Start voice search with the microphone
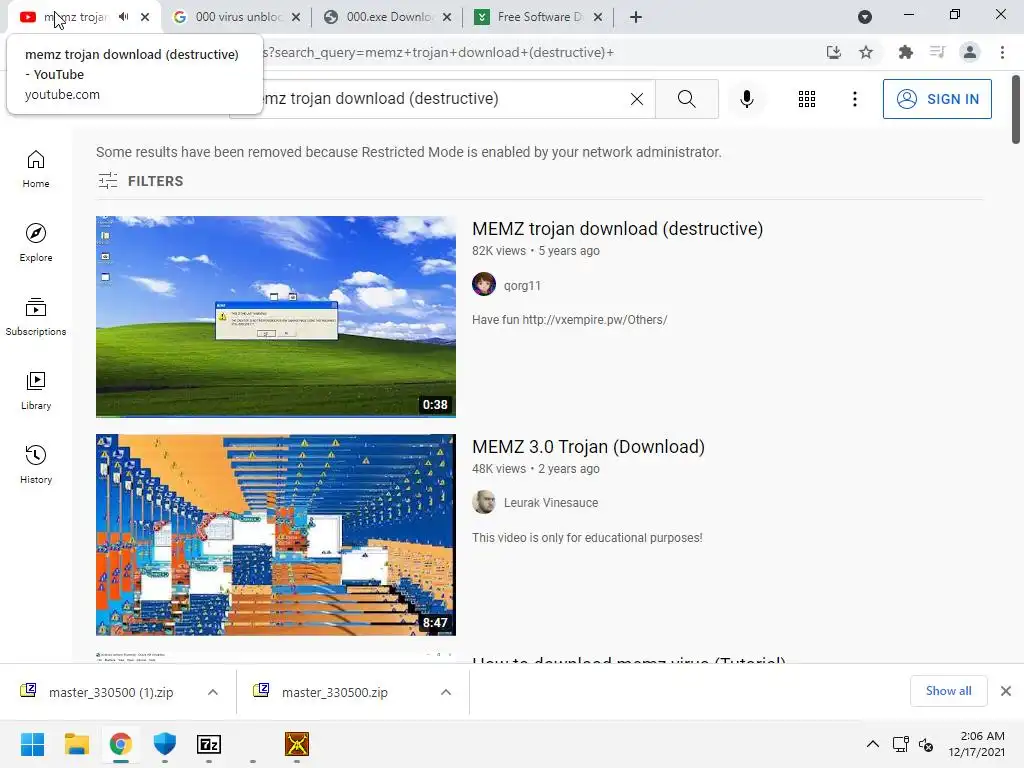The width and height of the screenshot is (1024, 768). [x=746, y=99]
